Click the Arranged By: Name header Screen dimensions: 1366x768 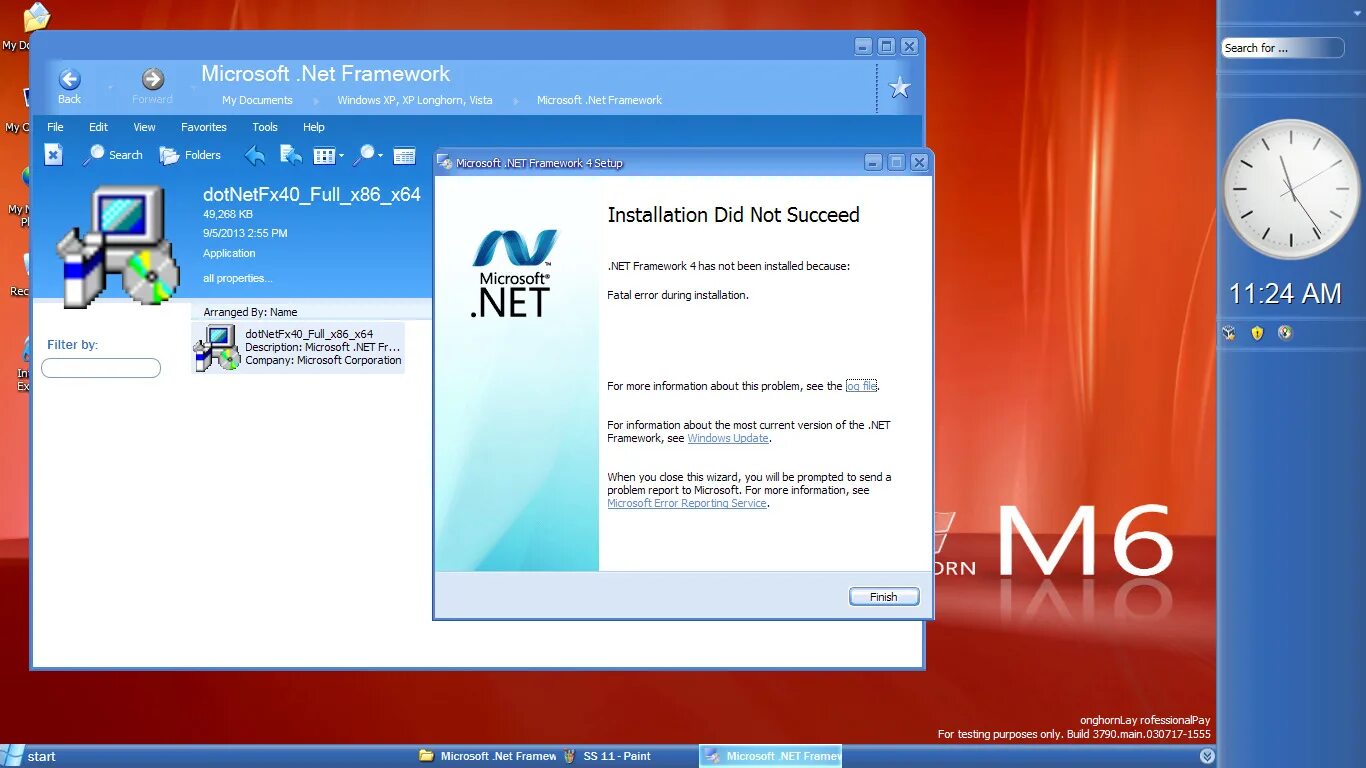(250, 312)
